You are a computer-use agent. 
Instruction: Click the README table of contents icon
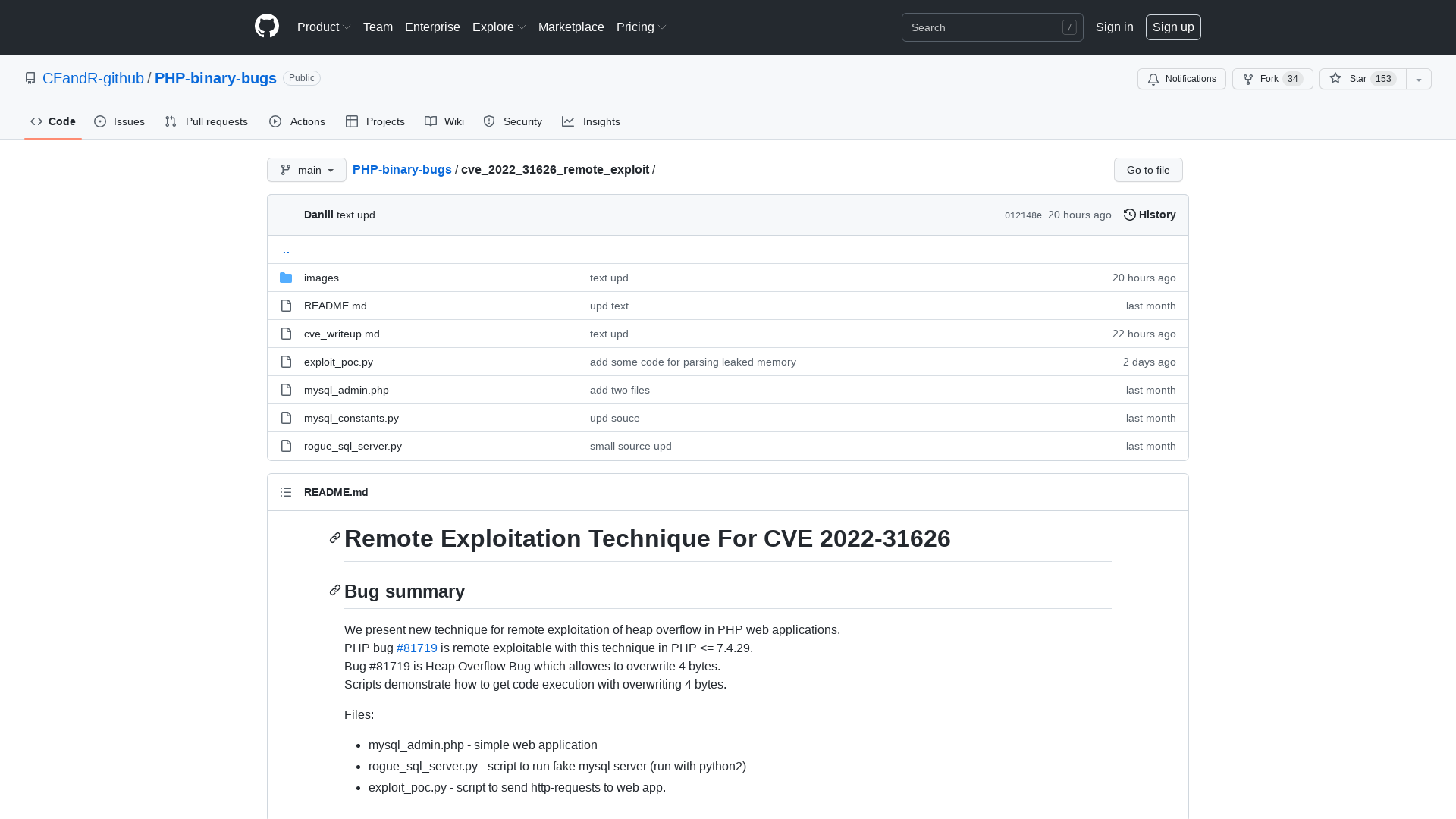click(286, 492)
